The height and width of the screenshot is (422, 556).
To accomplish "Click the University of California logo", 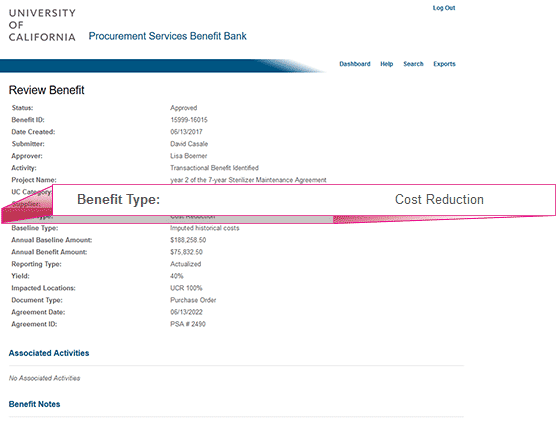I will (42, 25).
